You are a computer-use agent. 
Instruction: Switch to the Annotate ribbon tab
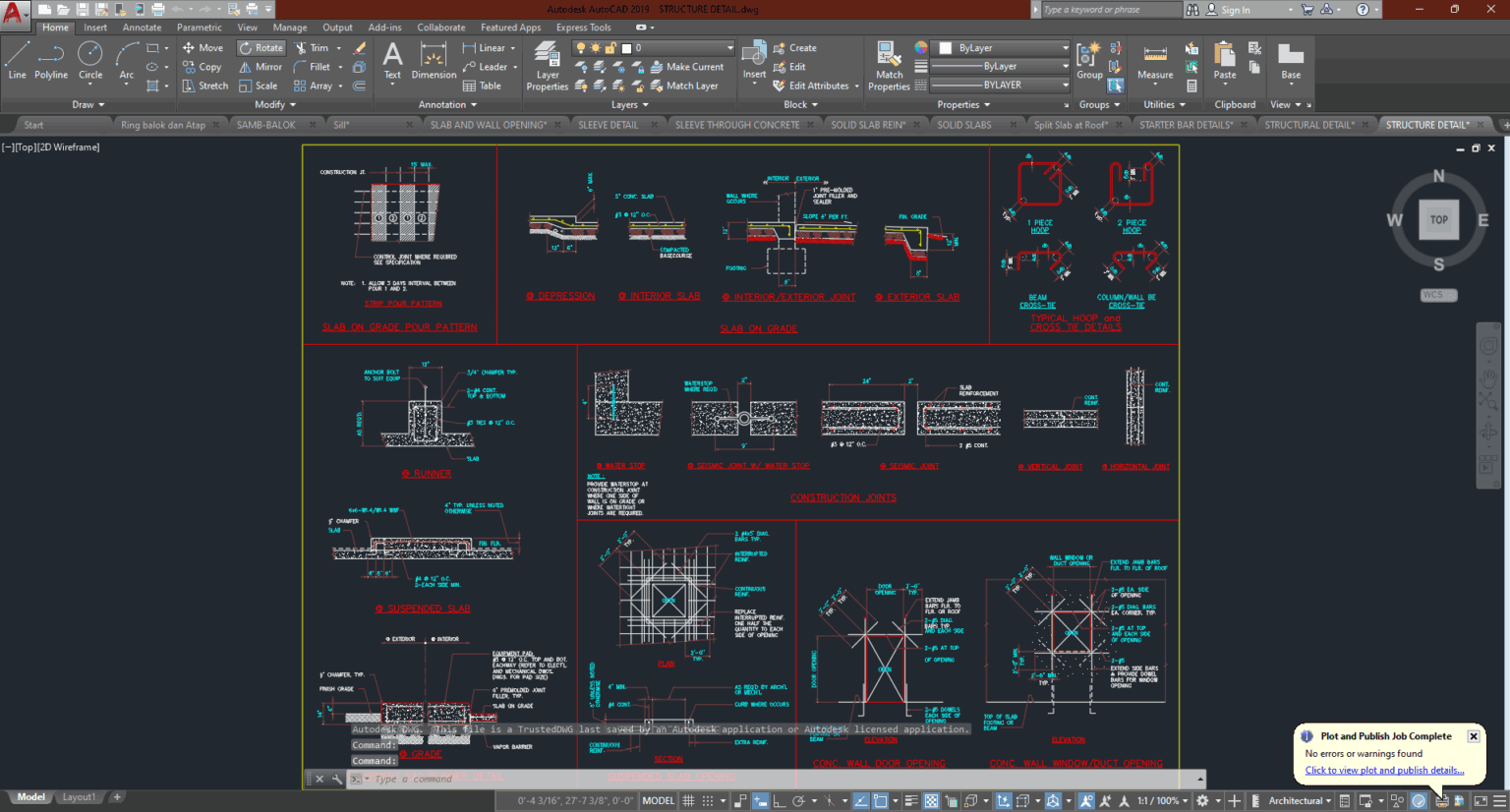(141, 27)
